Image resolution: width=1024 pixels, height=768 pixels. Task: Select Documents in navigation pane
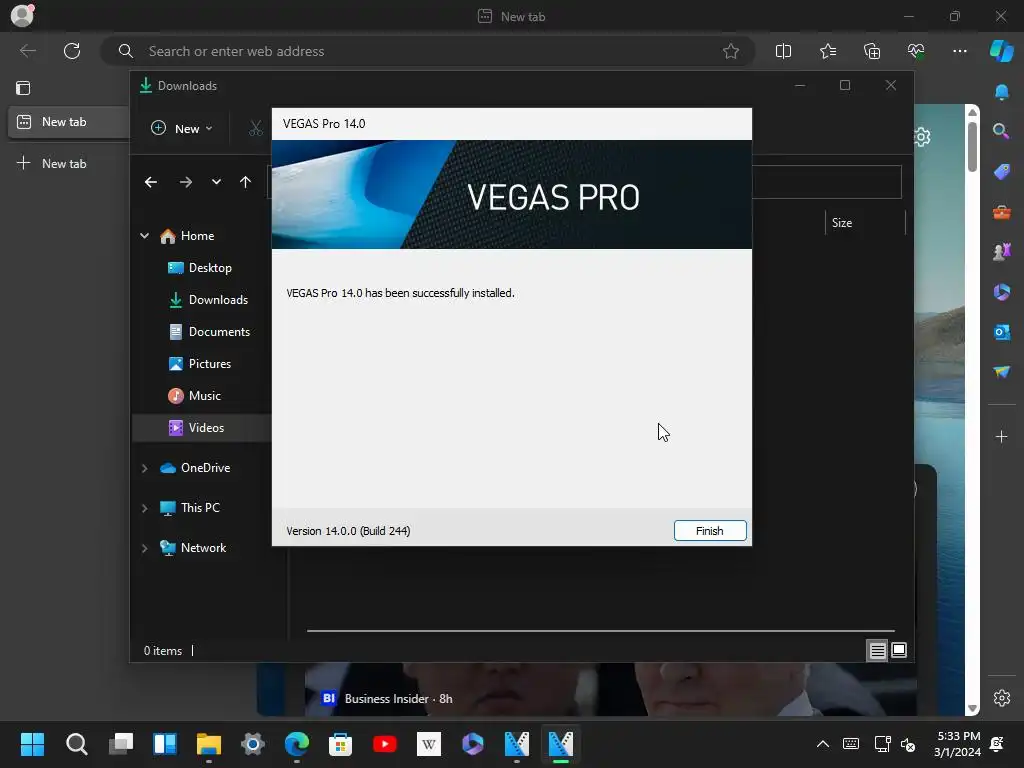click(219, 332)
